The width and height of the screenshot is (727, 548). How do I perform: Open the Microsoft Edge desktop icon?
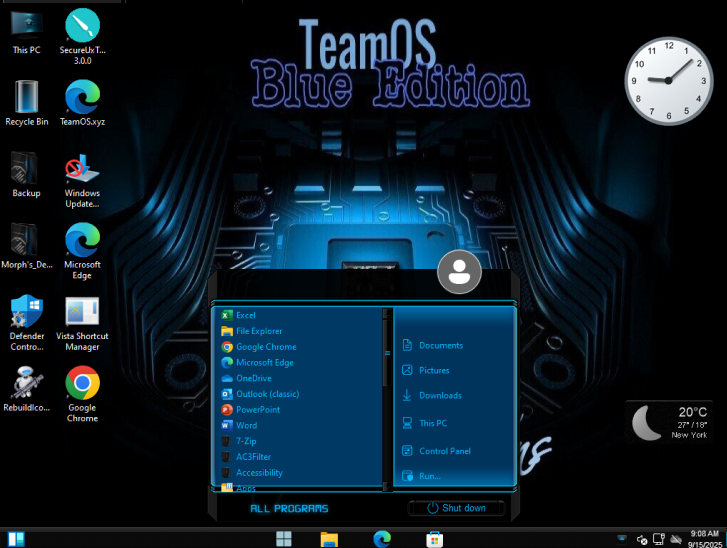pos(82,251)
